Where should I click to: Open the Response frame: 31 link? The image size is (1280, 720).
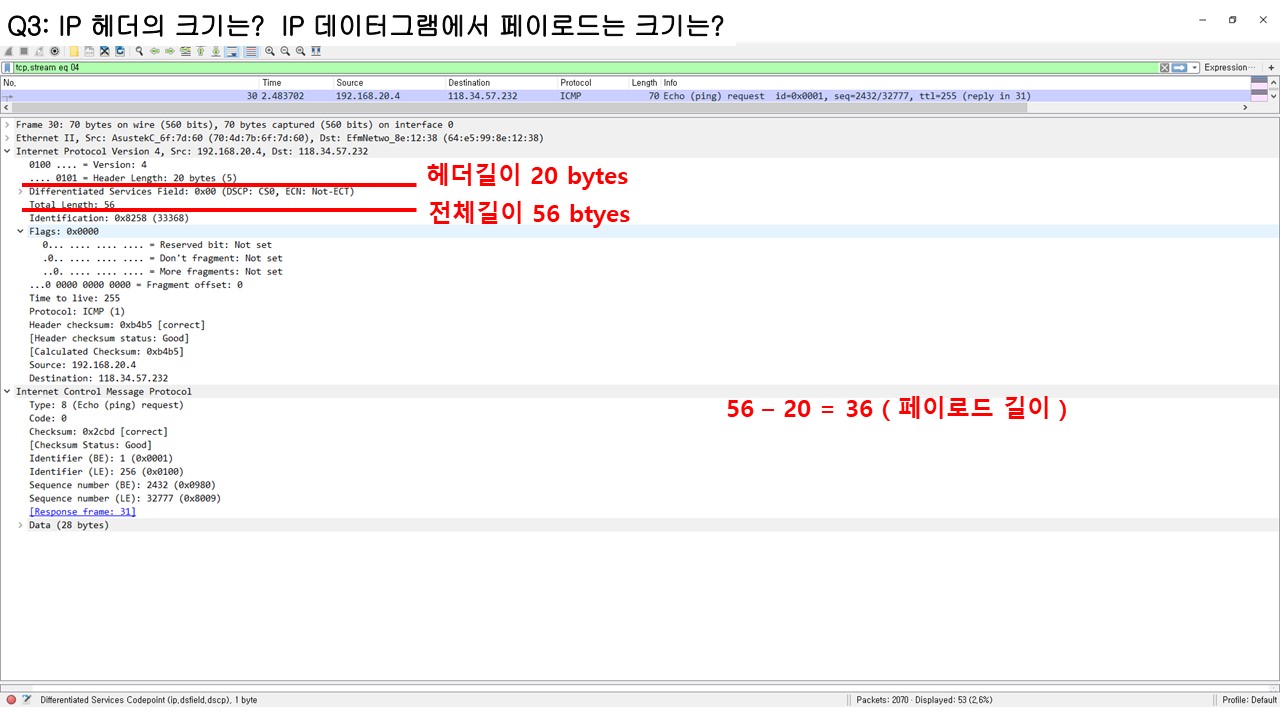click(82, 511)
